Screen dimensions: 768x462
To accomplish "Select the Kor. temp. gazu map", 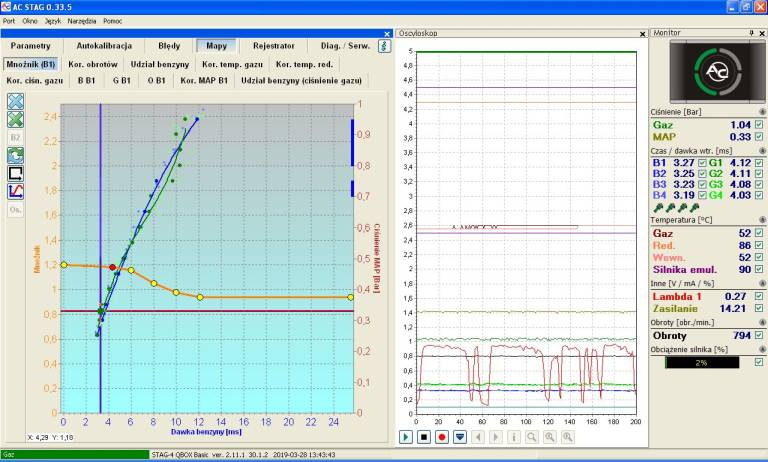I will (232, 64).
